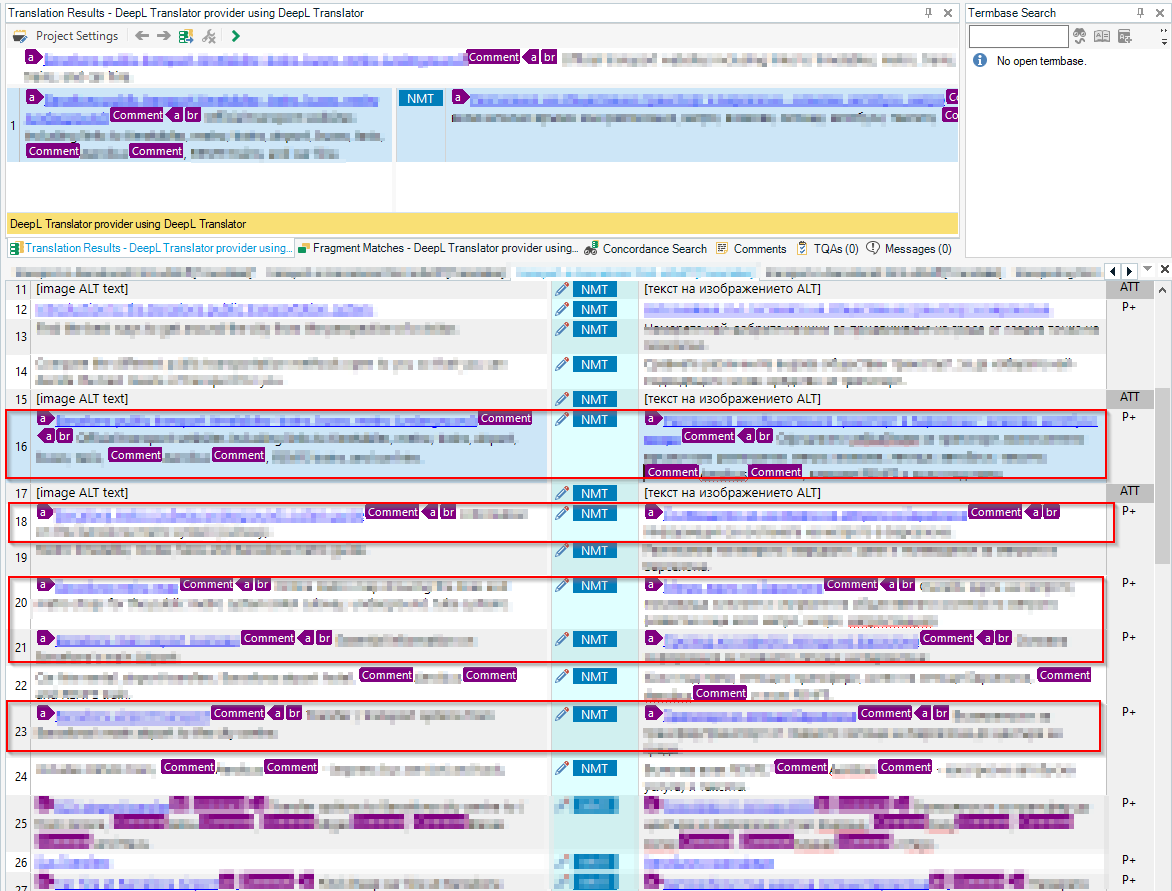Select segment number 22
This screenshot has height=891, width=1172.
21,685
